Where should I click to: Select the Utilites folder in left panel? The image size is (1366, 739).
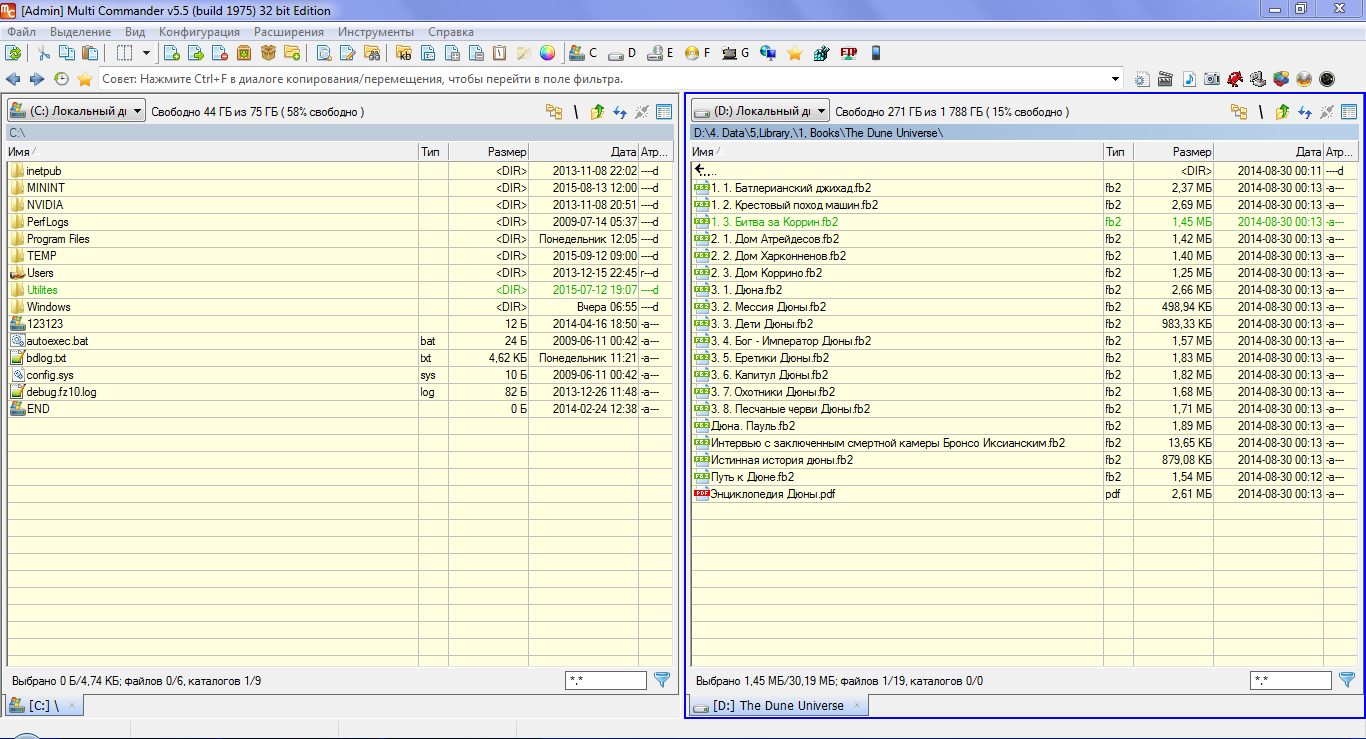tap(42, 290)
